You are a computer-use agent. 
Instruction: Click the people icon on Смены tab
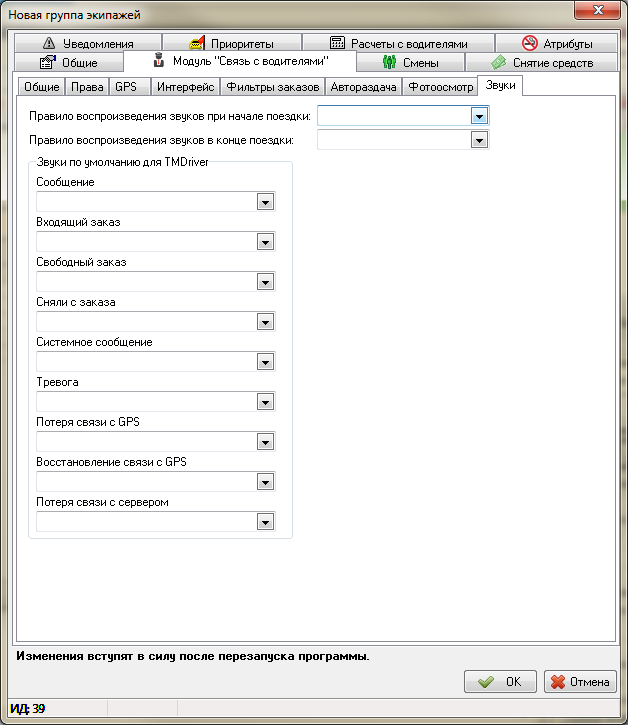point(390,63)
